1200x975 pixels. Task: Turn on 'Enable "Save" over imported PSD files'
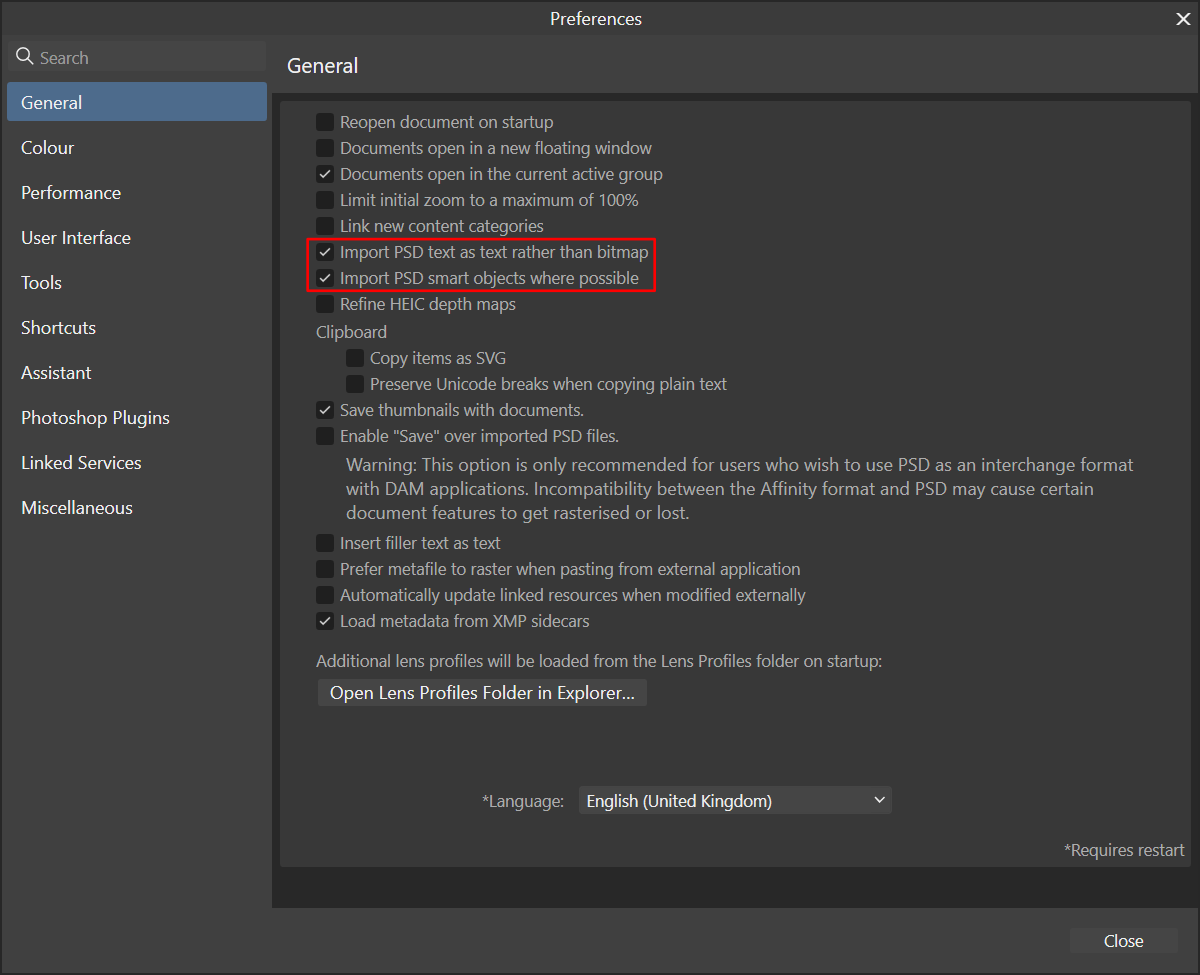point(324,436)
